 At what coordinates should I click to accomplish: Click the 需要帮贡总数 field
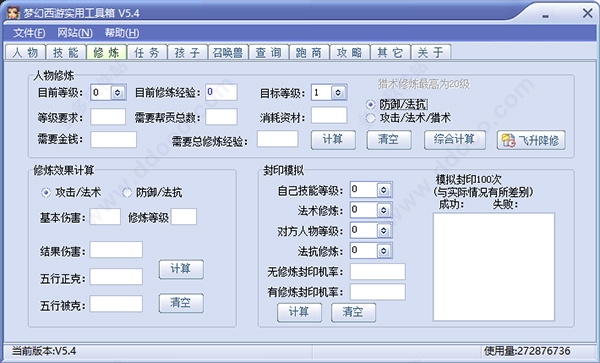(221, 117)
